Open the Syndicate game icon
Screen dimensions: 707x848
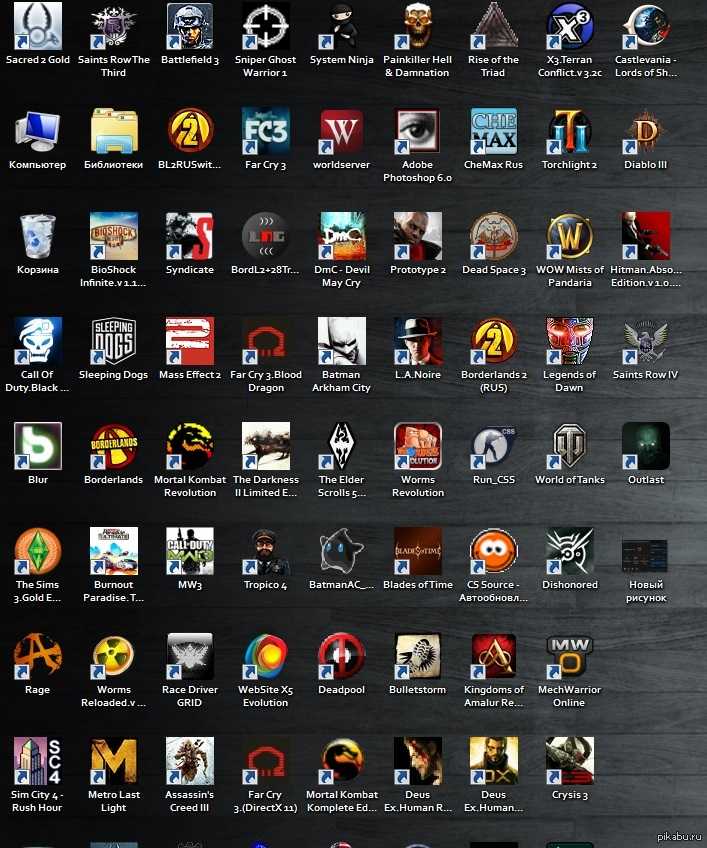[190, 236]
